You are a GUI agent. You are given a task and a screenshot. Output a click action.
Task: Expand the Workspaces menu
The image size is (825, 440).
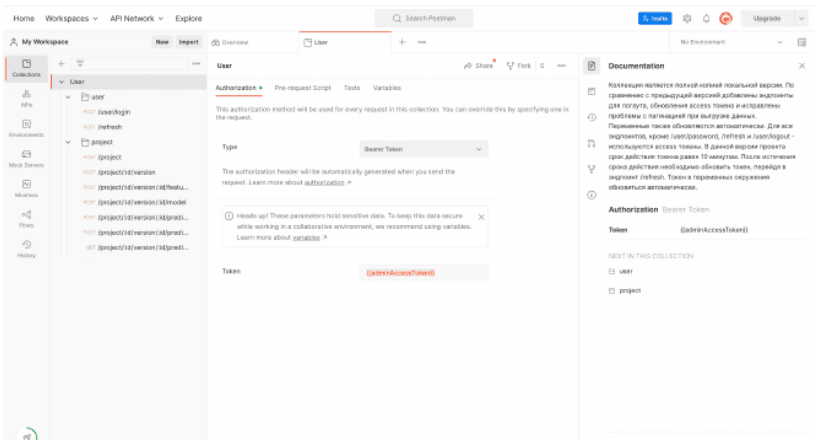72,18
